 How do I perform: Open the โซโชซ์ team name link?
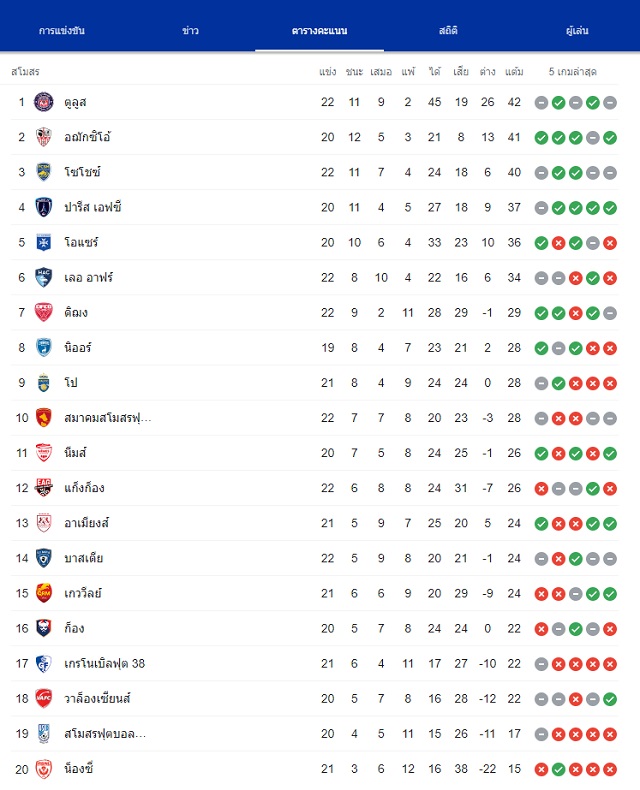click(x=83, y=172)
